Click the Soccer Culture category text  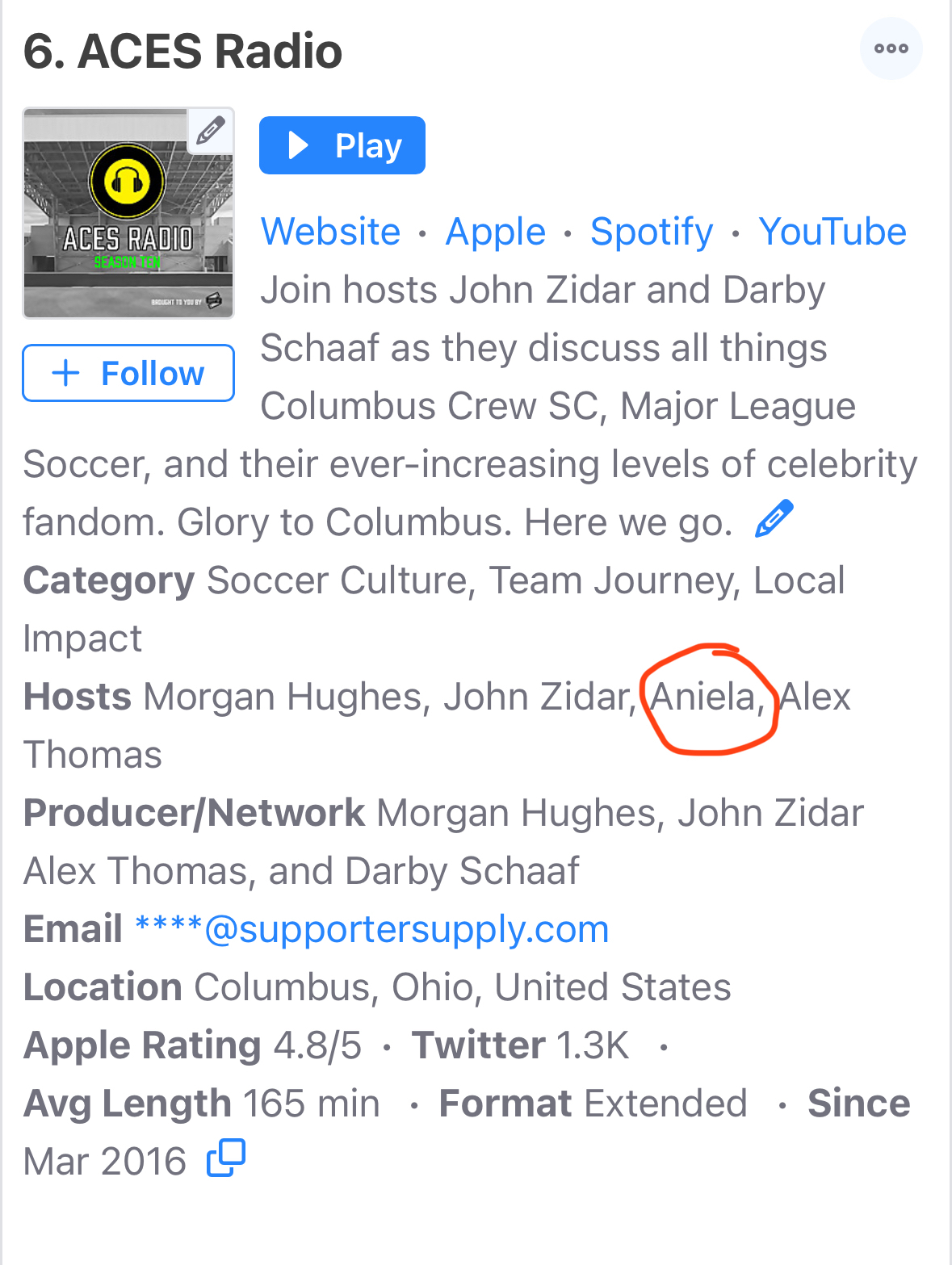(337, 580)
